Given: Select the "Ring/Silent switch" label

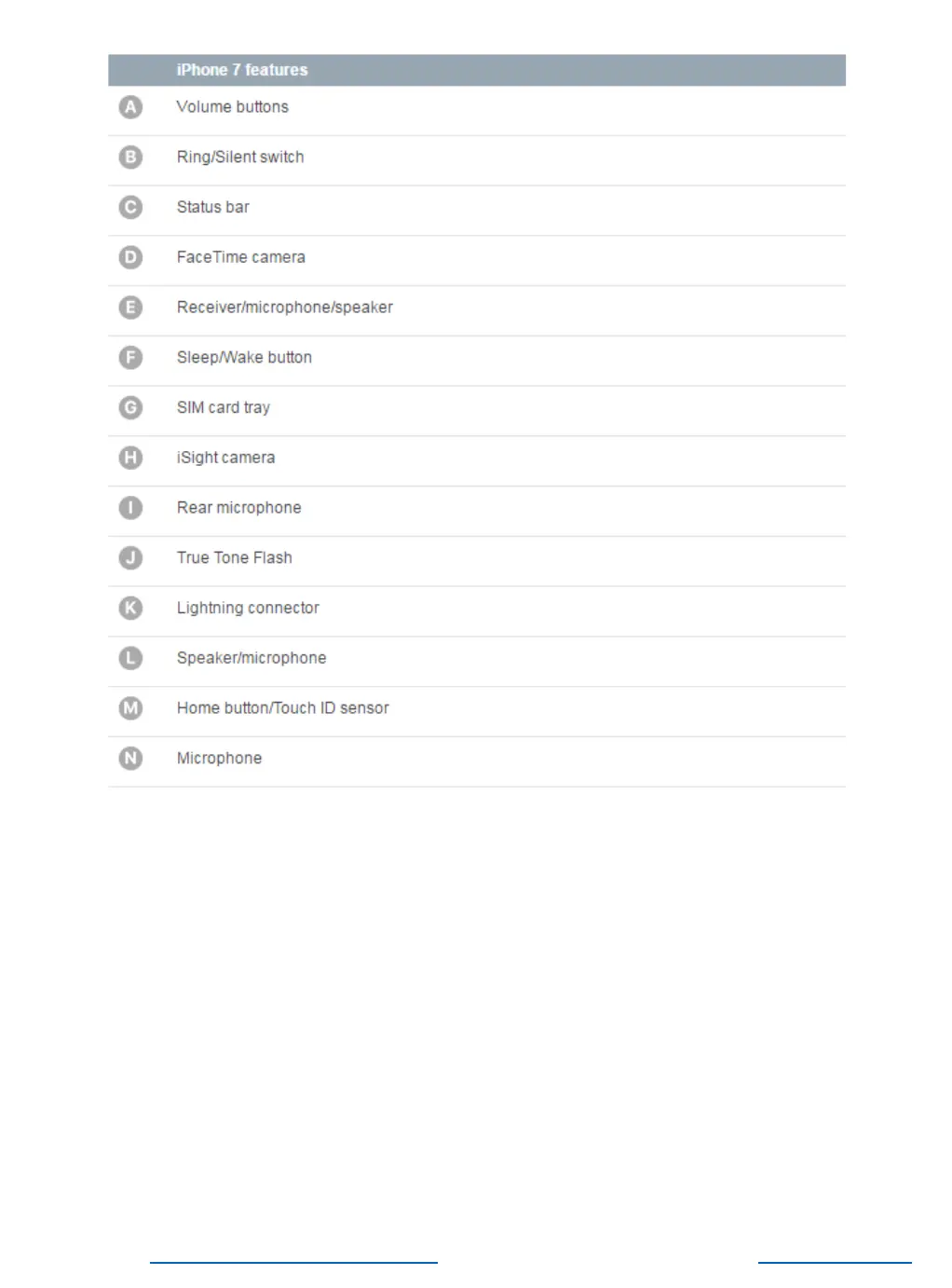Looking at the screenshot, I should point(240,158).
